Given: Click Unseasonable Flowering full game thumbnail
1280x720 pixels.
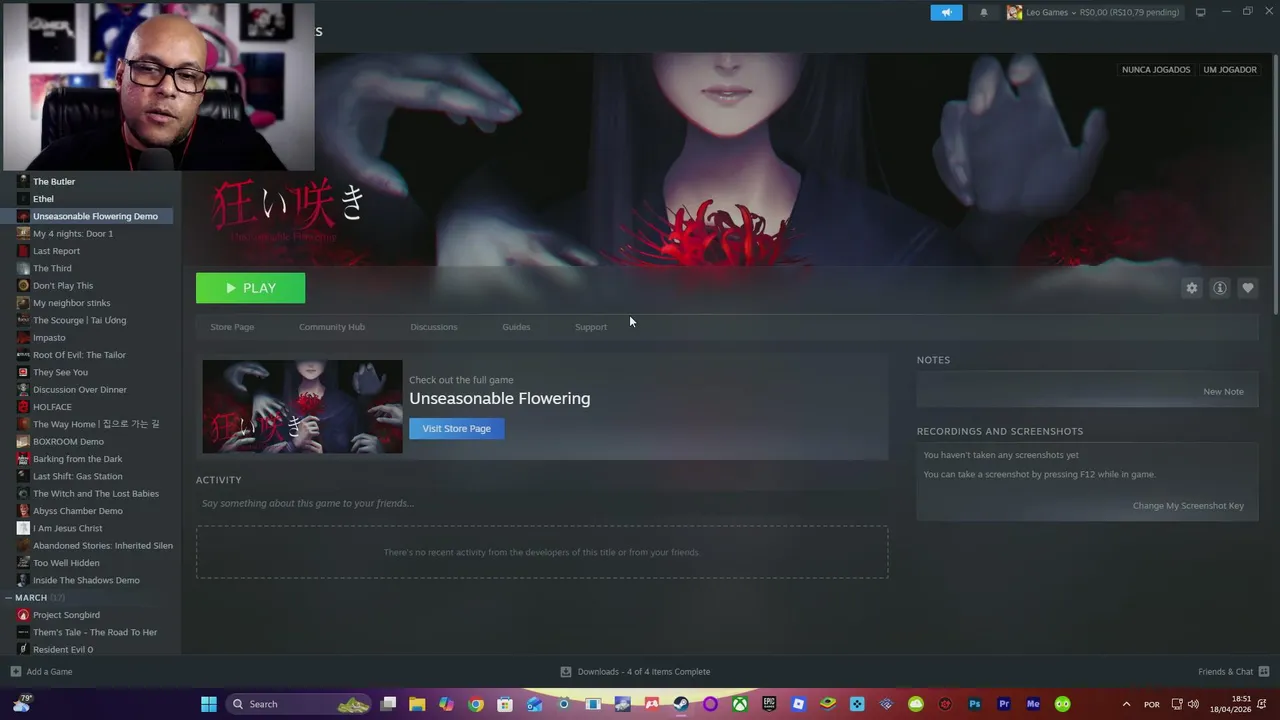Looking at the screenshot, I should 302,406.
